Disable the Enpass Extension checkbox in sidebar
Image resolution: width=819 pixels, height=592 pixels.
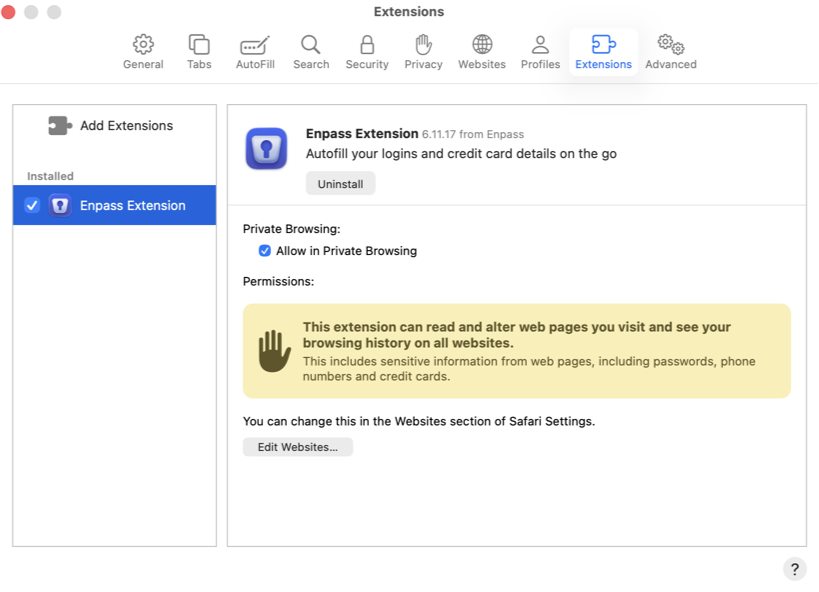click(x=32, y=205)
